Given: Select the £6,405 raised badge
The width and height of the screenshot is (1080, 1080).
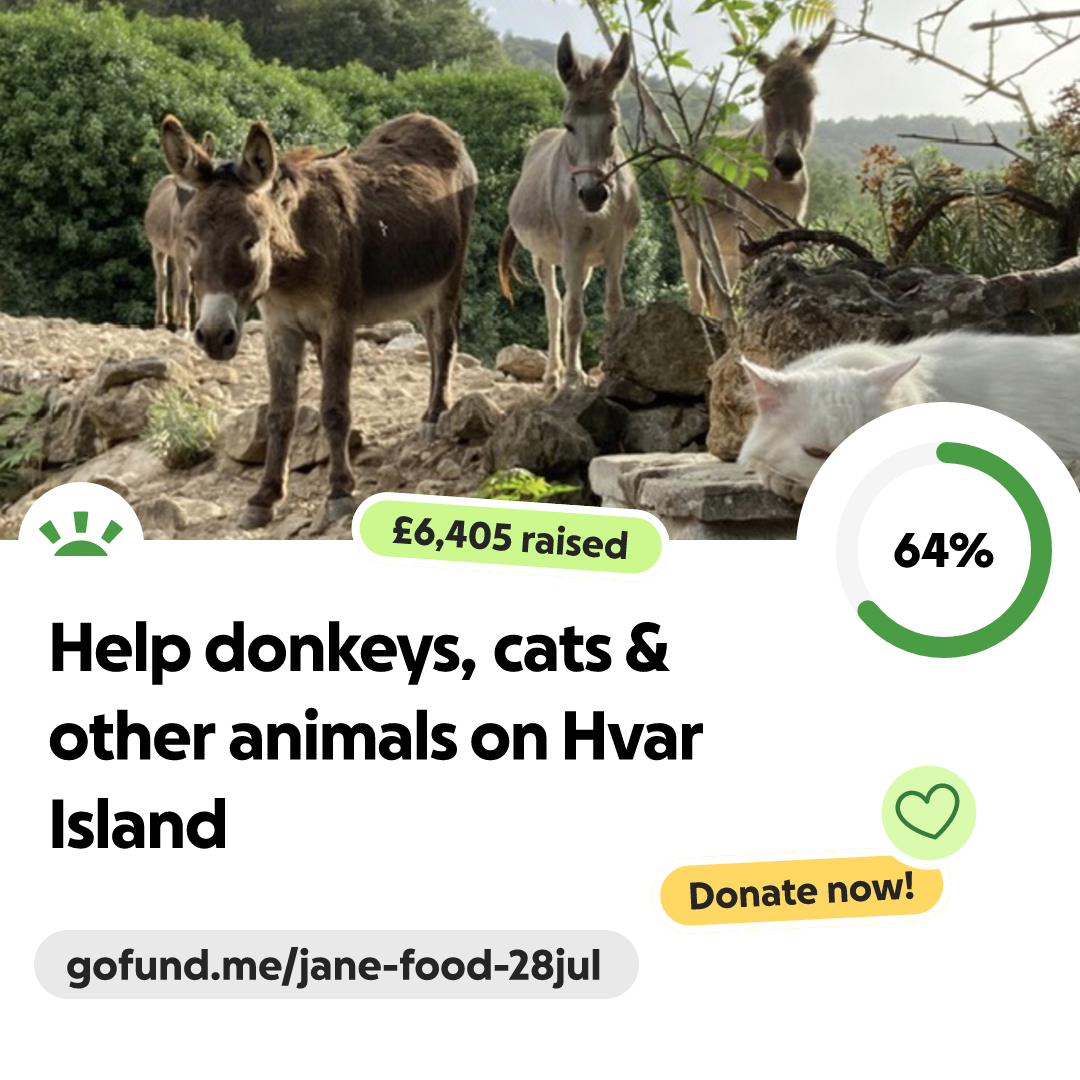Looking at the screenshot, I should 509,537.
